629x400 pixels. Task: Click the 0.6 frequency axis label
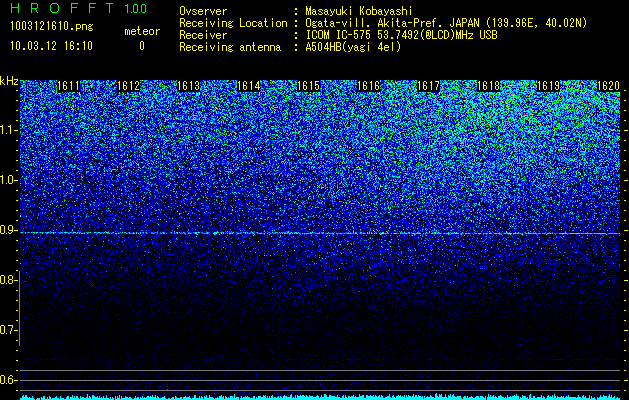pyautogui.click(x=8, y=380)
